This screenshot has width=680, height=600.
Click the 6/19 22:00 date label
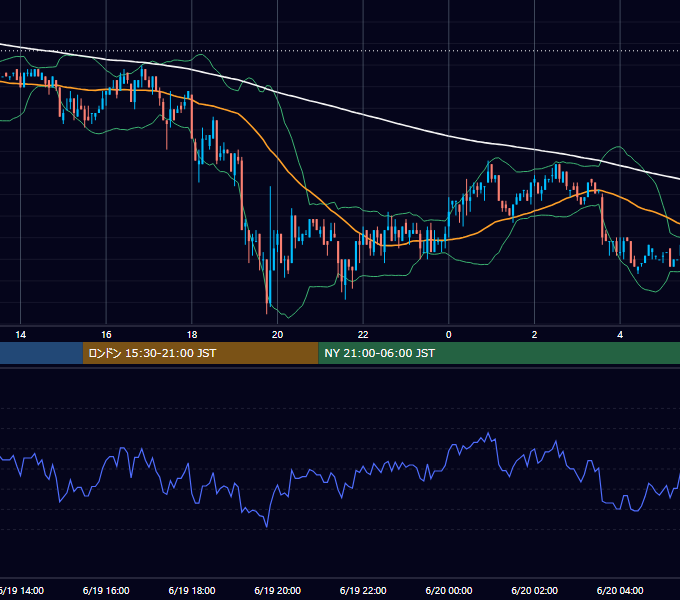(x=363, y=590)
